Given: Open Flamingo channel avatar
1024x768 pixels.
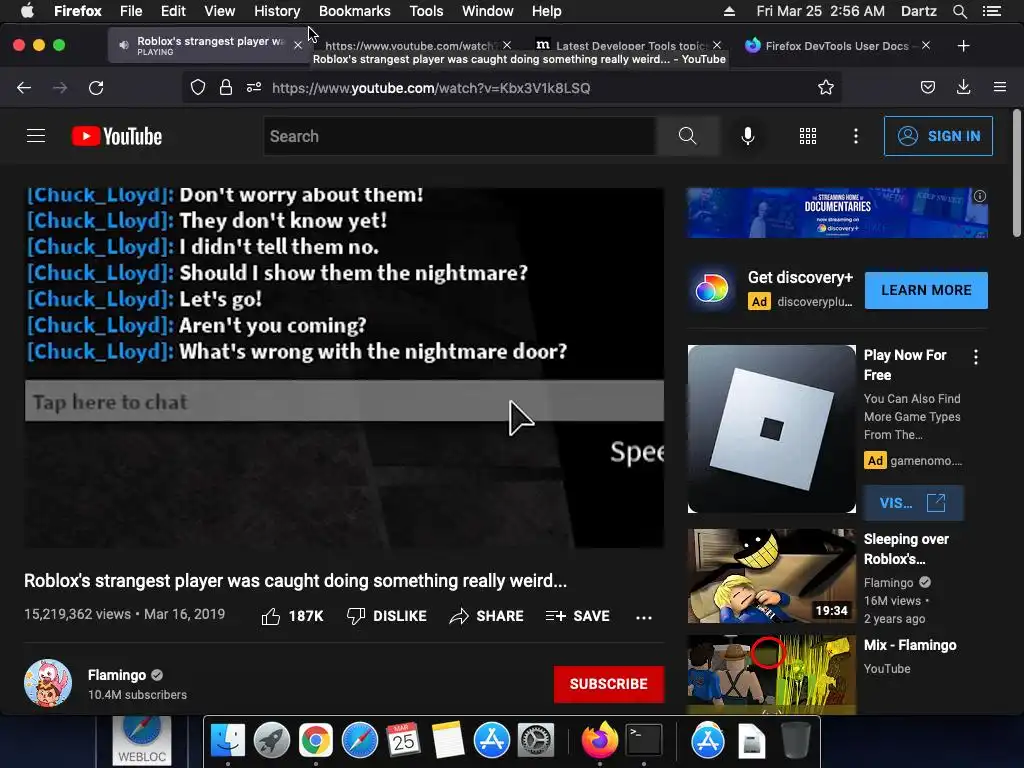Looking at the screenshot, I should coord(48,683).
